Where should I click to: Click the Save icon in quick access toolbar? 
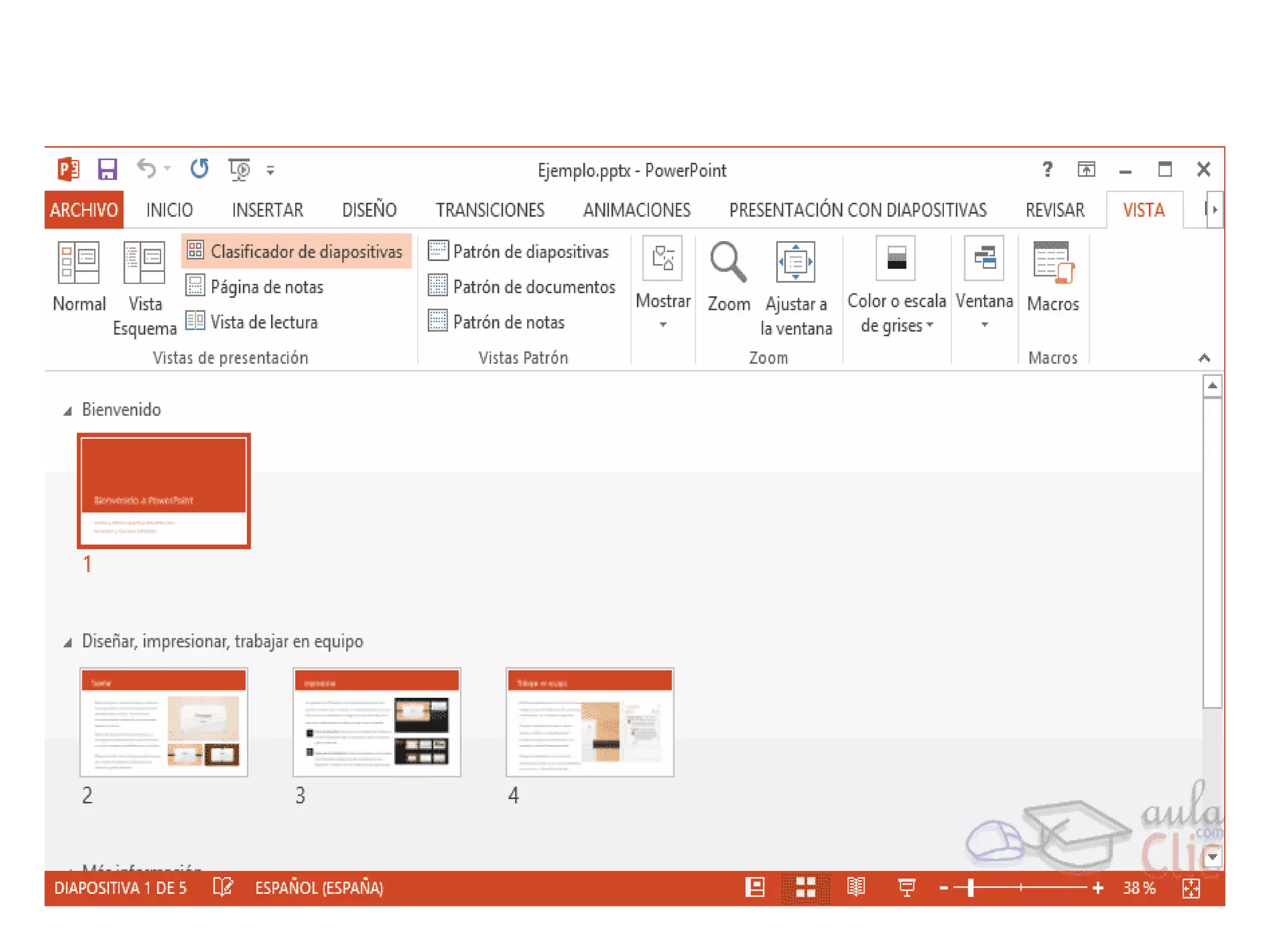(x=107, y=169)
